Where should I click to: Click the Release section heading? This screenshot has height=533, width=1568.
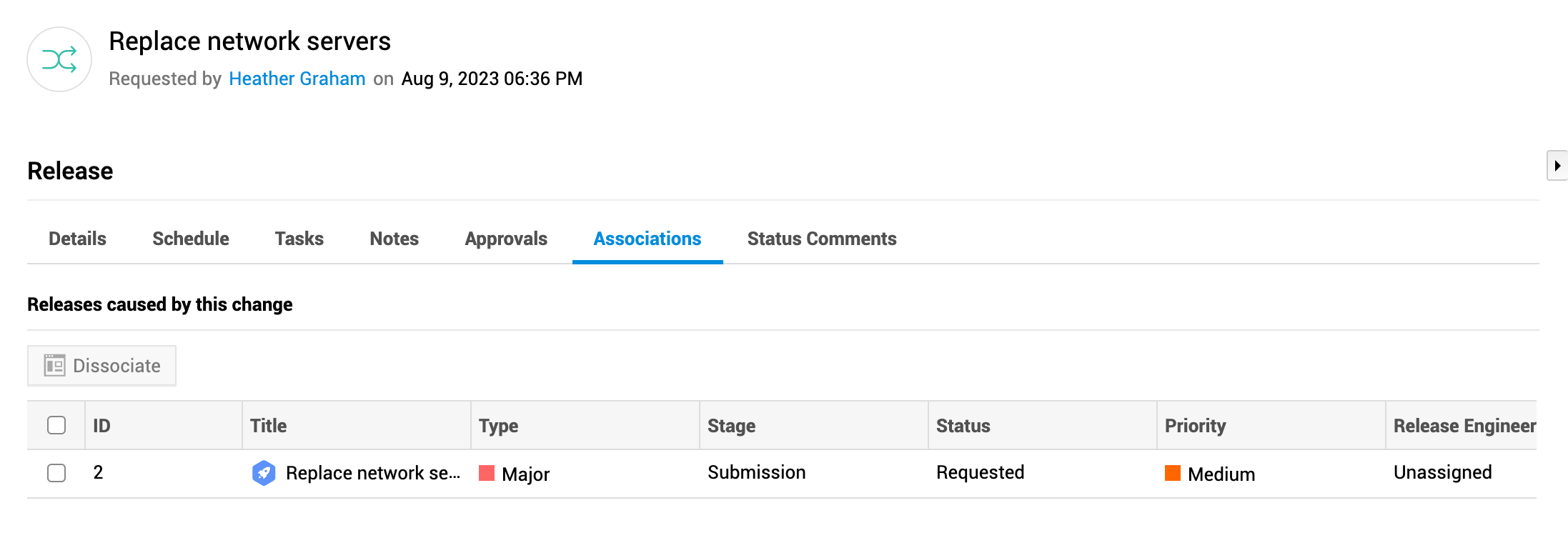point(70,171)
